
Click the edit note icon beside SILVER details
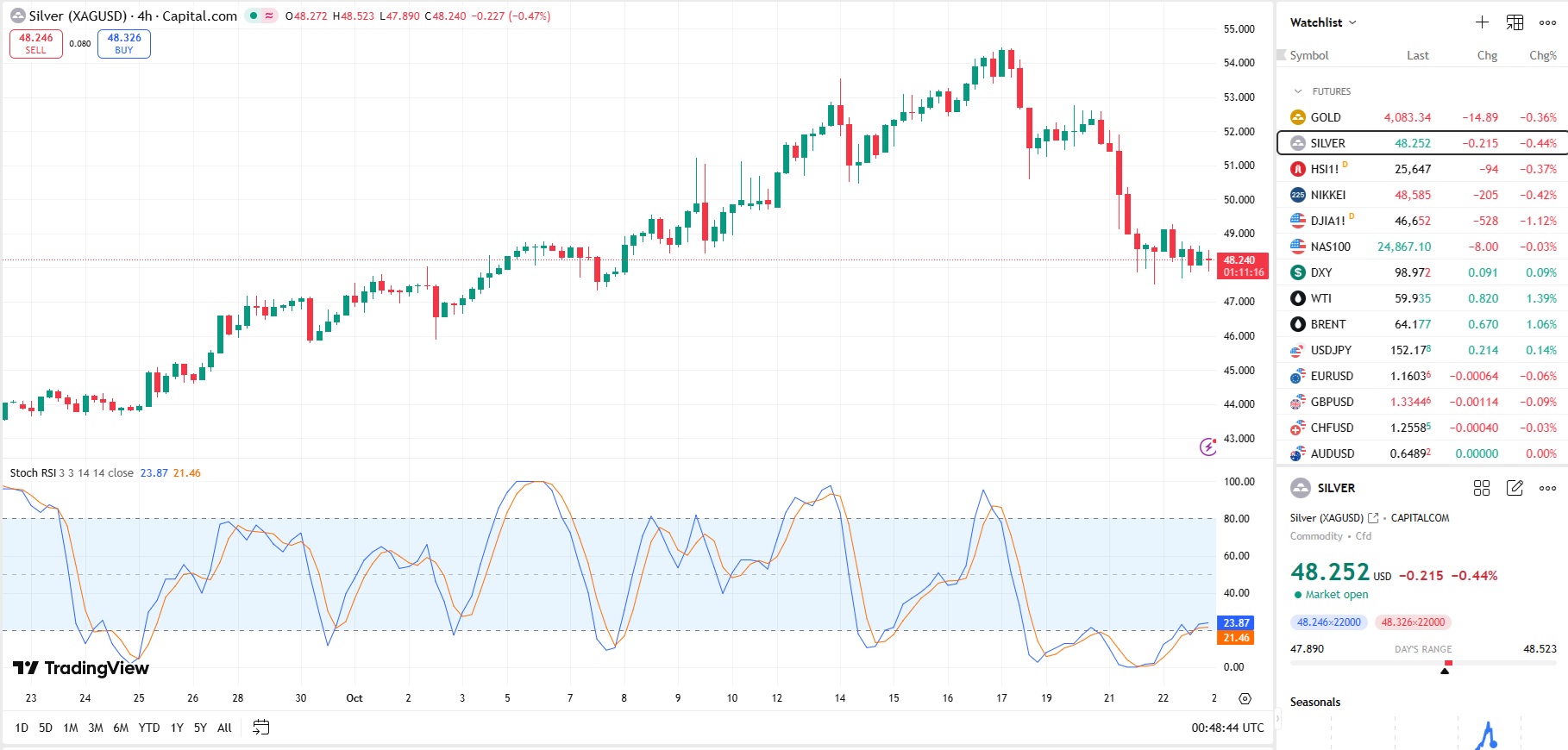pos(1515,488)
